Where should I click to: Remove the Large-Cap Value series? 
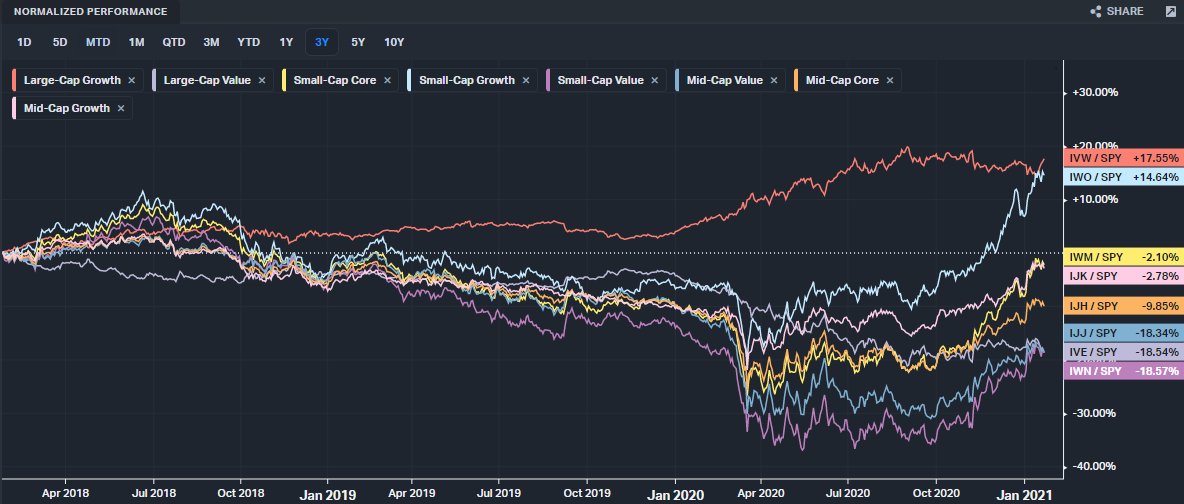[x=262, y=80]
